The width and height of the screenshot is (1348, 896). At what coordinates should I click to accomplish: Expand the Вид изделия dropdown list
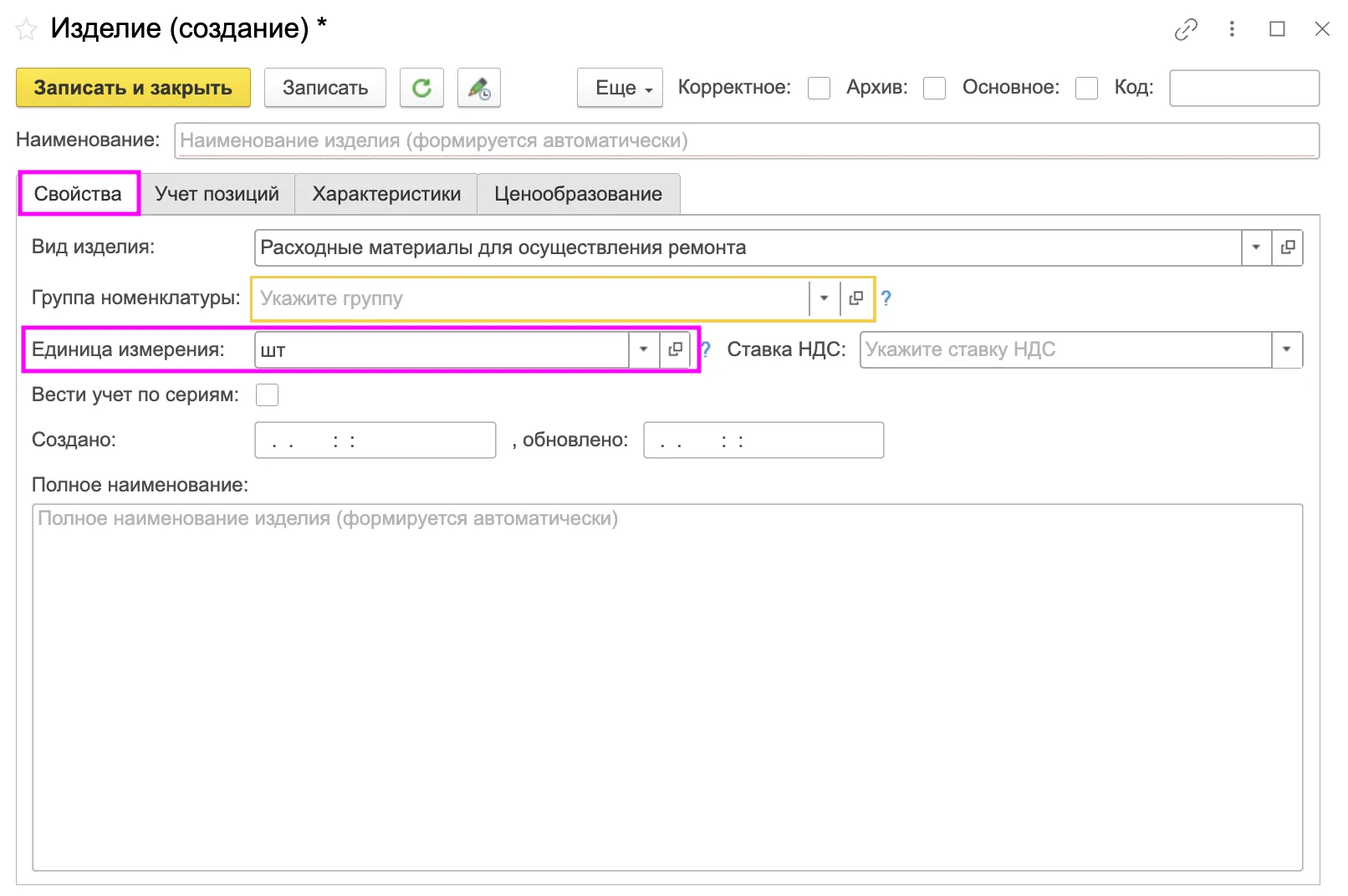(x=1256, y=247)
